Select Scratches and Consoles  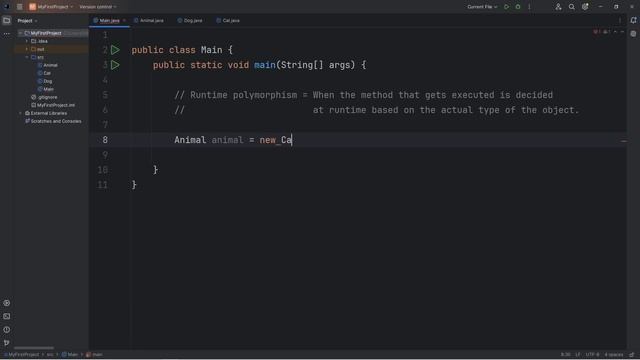pyautogui.click(x=53, y=121)
